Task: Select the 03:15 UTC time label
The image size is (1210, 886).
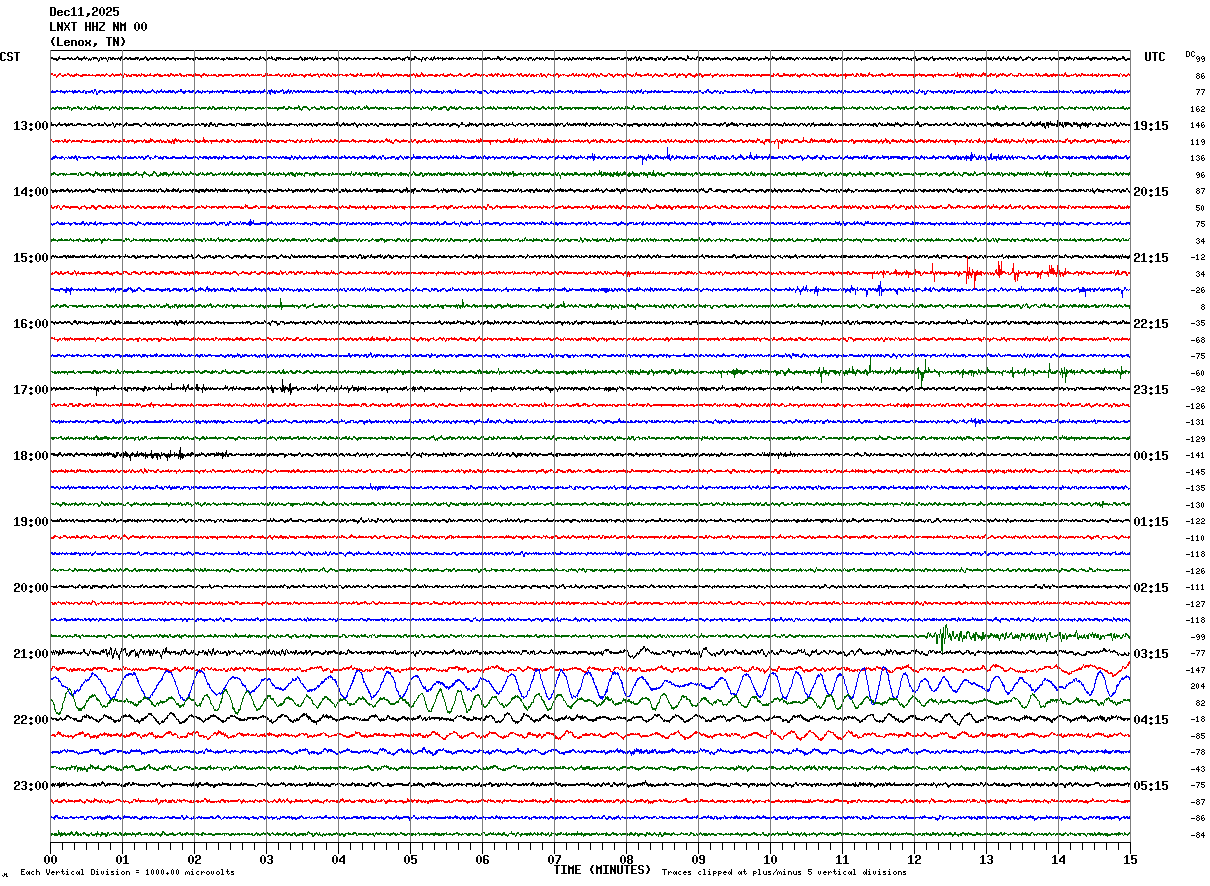Action: point(1151,654)
